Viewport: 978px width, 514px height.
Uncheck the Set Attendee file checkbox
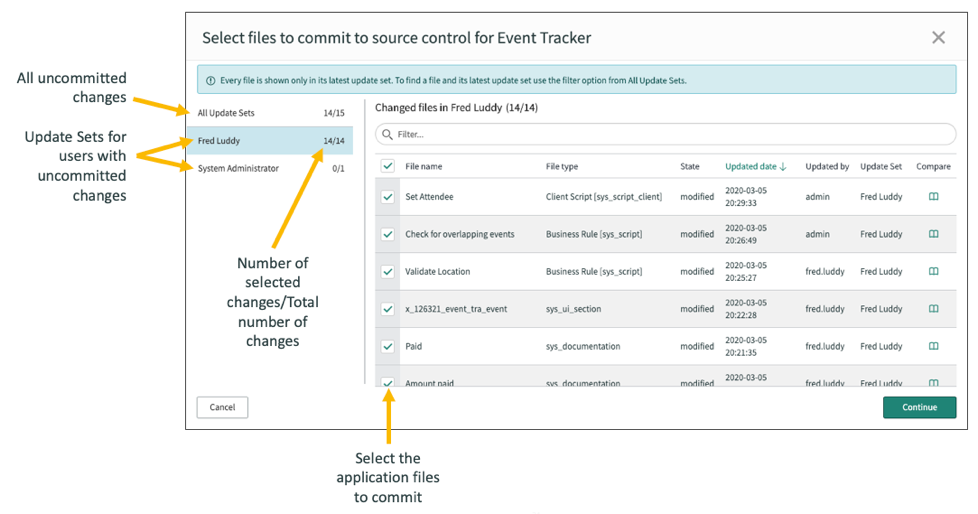387,196
